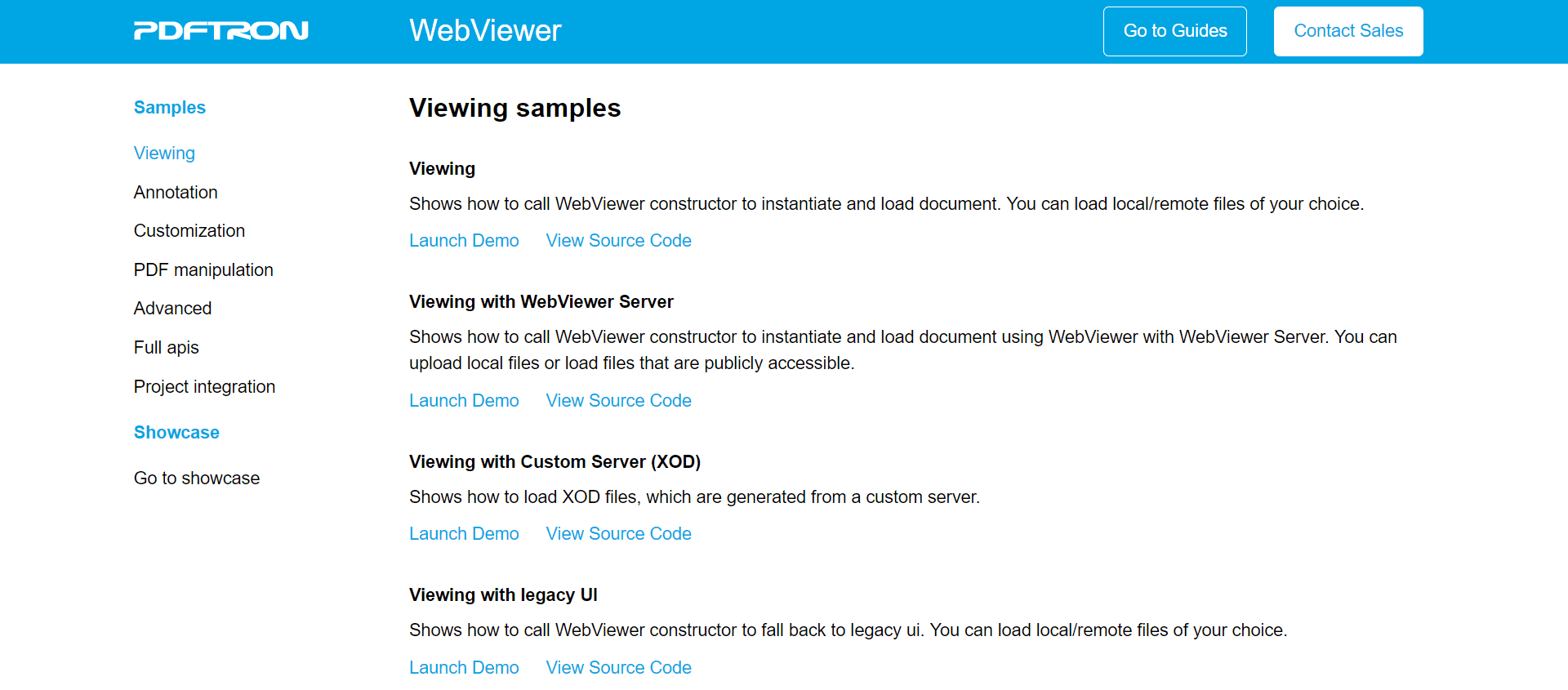
Task: Click the PDFTron logo
Action: click(221, 31)
